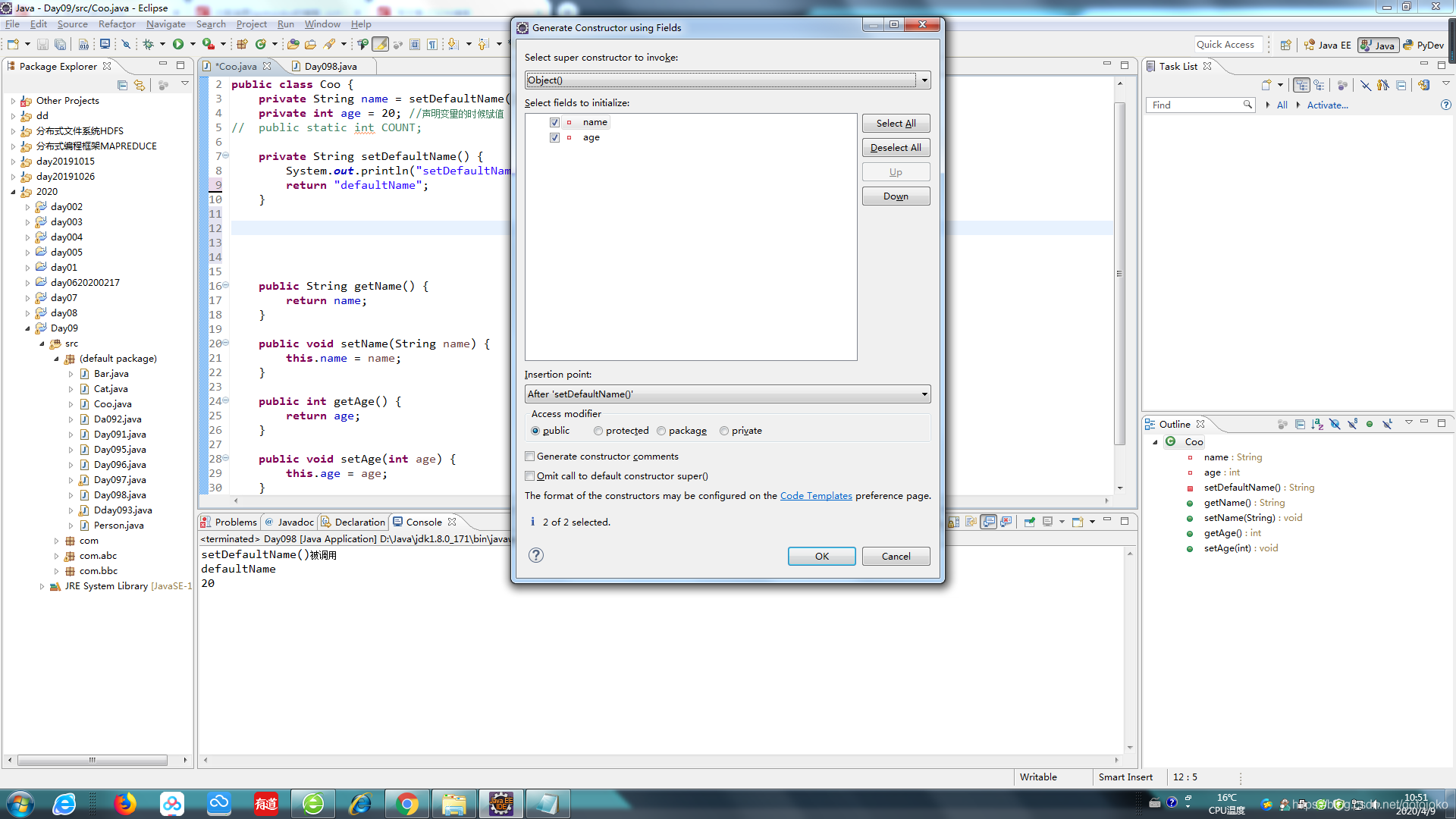Click Pin Console icon in Console toolbar

click(x=1030, y=522)
